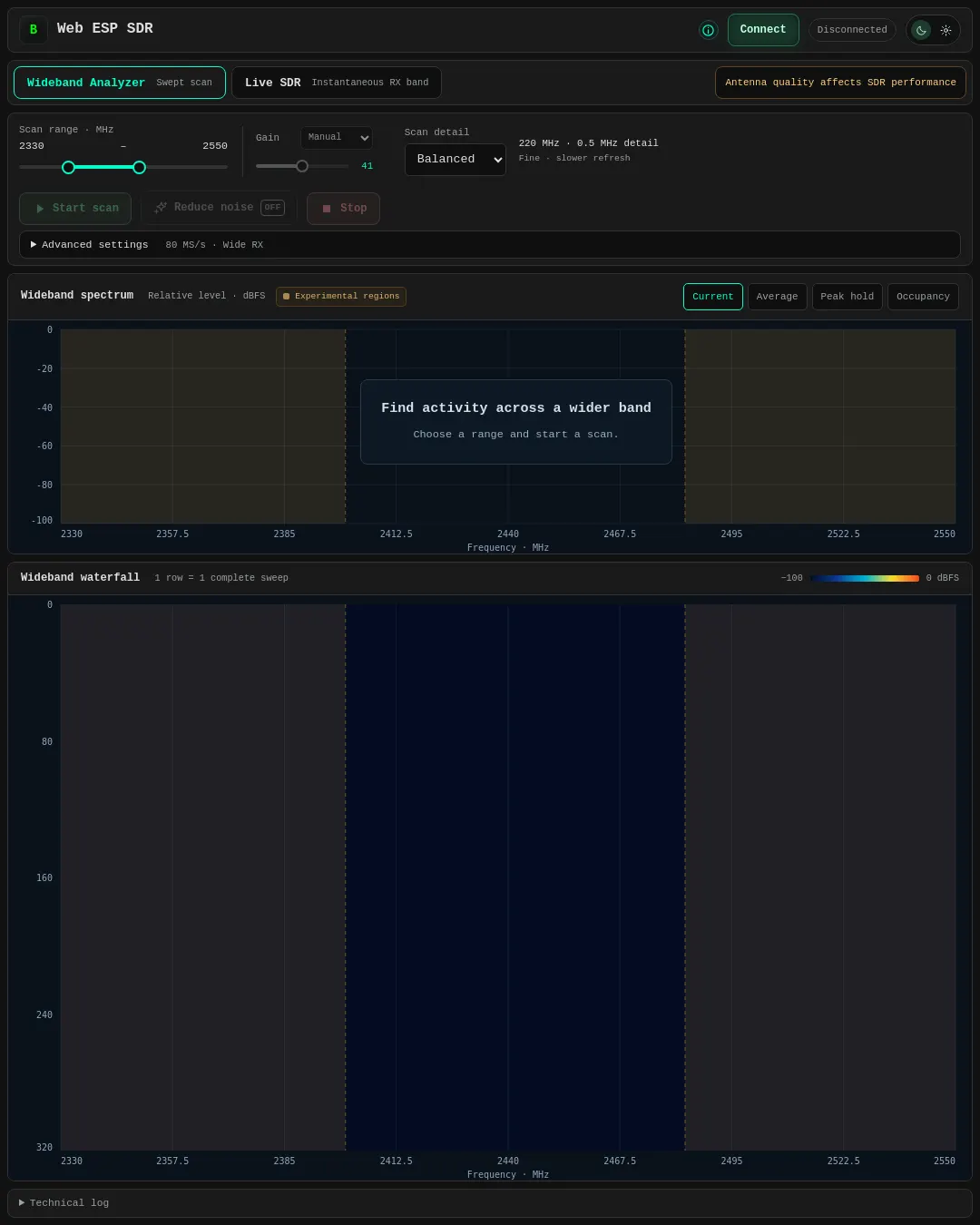
Task: Click 'Choose a range and start a scan.' text
Action: pos(516,435)
